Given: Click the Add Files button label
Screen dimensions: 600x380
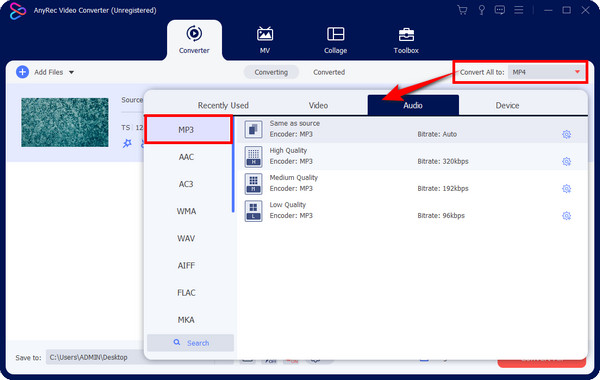Looking at the screenshot, I should (49, 72).
